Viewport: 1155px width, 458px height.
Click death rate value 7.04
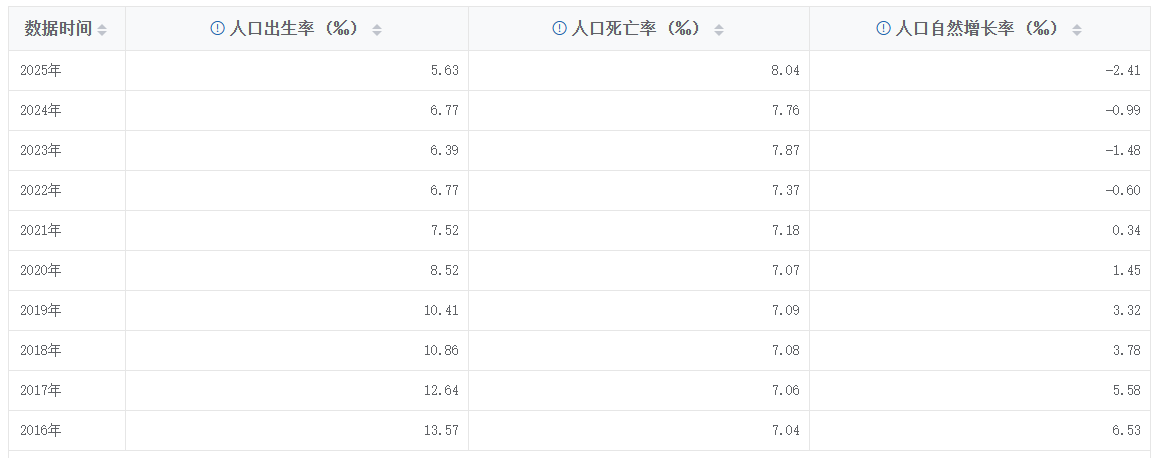click(786, 430)
